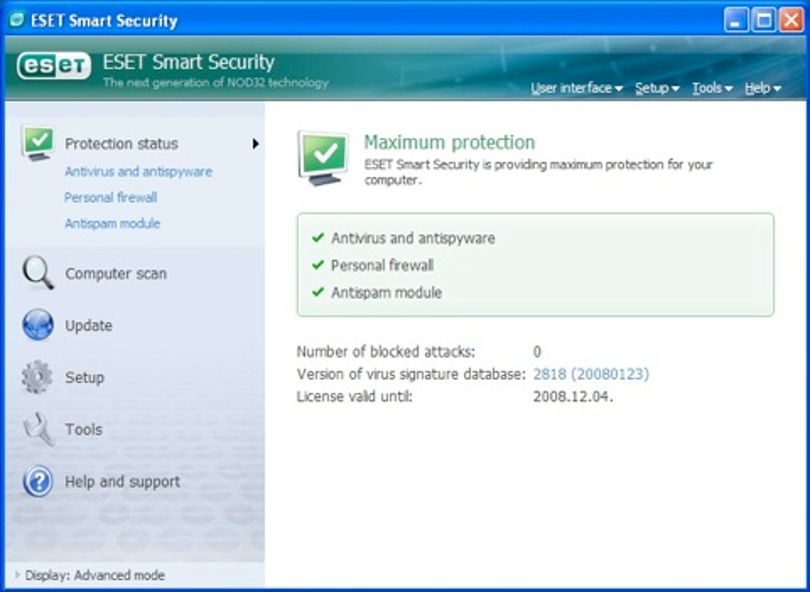Screen dimensions: 810x592
Task: Expand the Protection status arrow
Action: coord(255,144)
